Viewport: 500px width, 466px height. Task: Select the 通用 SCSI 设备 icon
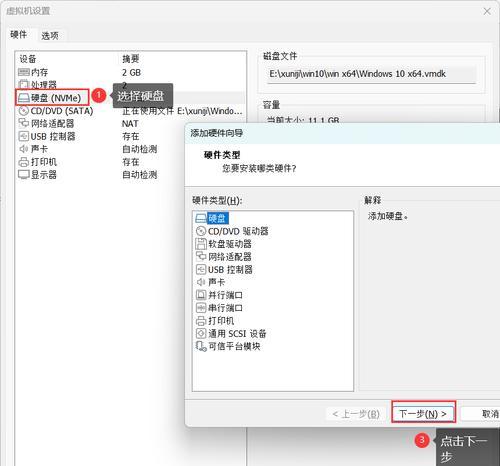pyautogui.click(x=201, y=333)
